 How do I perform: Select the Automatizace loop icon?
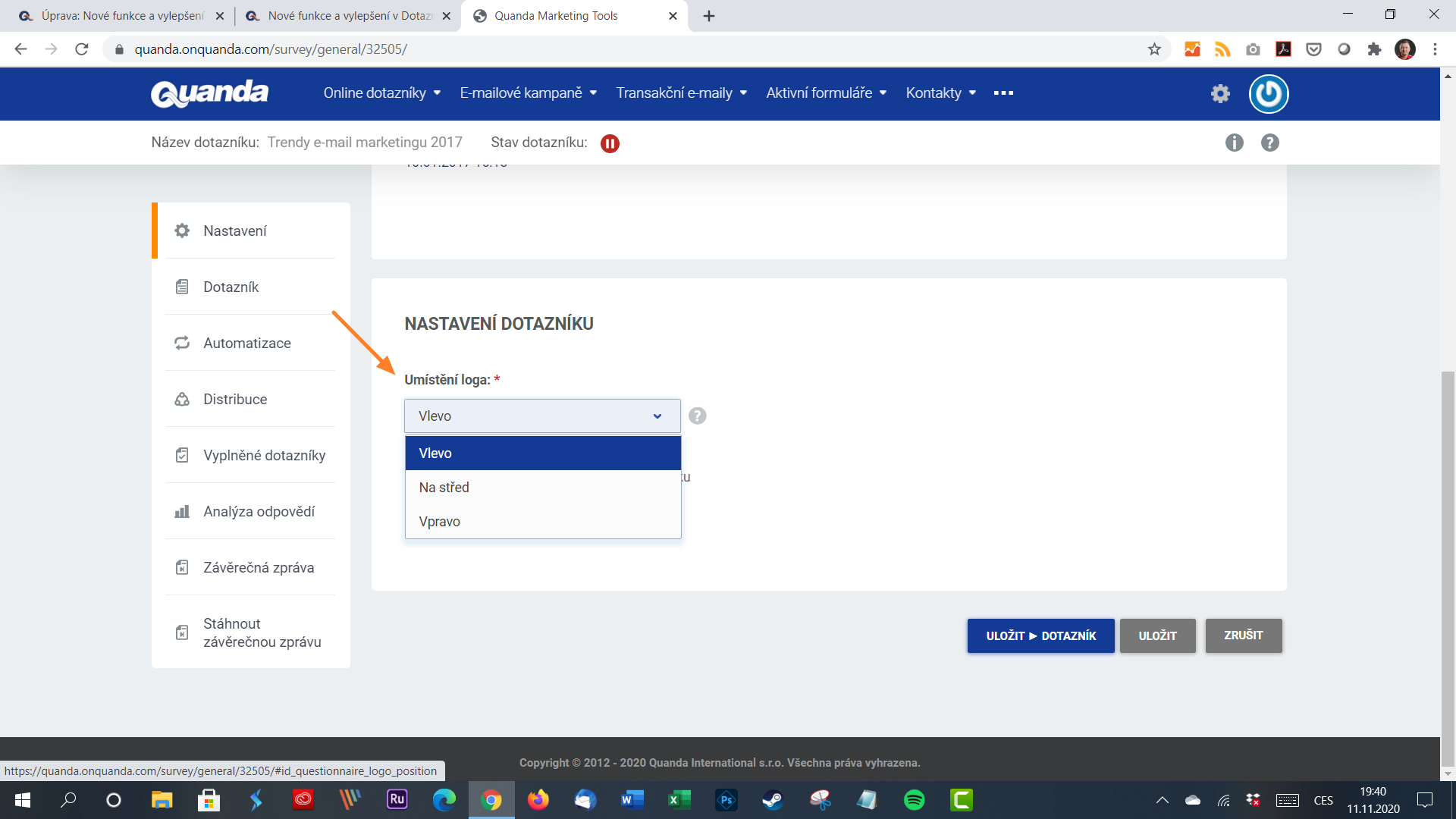point(182,343)
